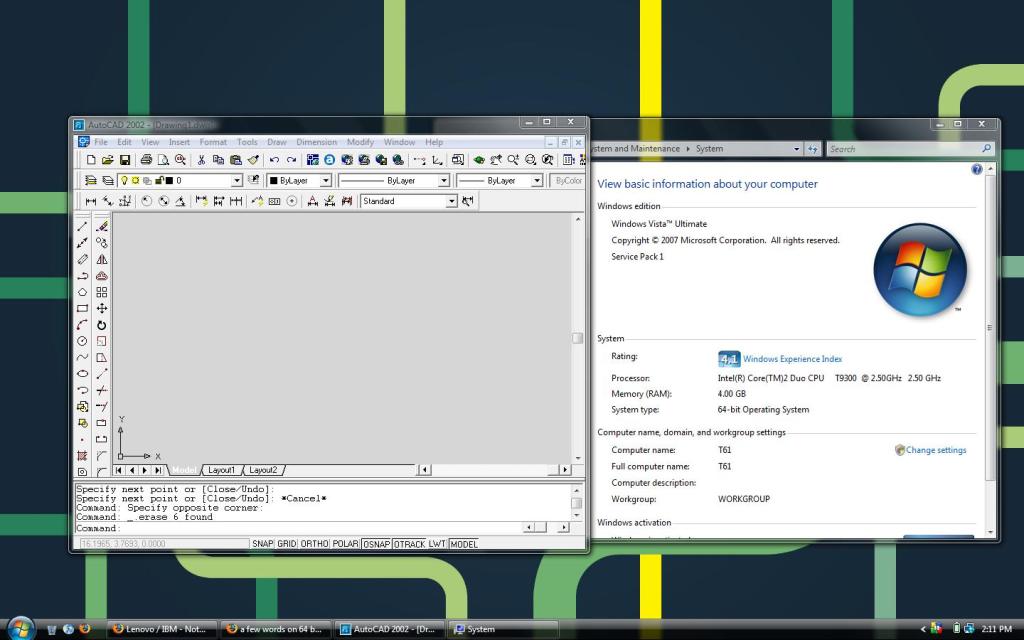Toggle POLAR tracking in status bar

pyautogui.click(x=345, y=543)
